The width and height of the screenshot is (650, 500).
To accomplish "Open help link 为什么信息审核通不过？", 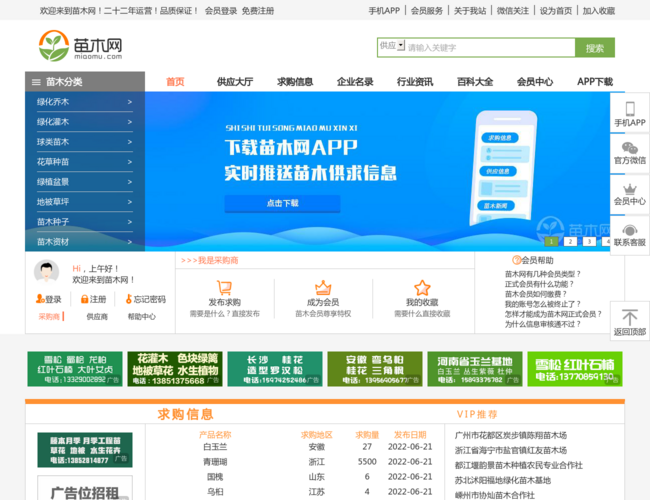I will coord(543,324).
